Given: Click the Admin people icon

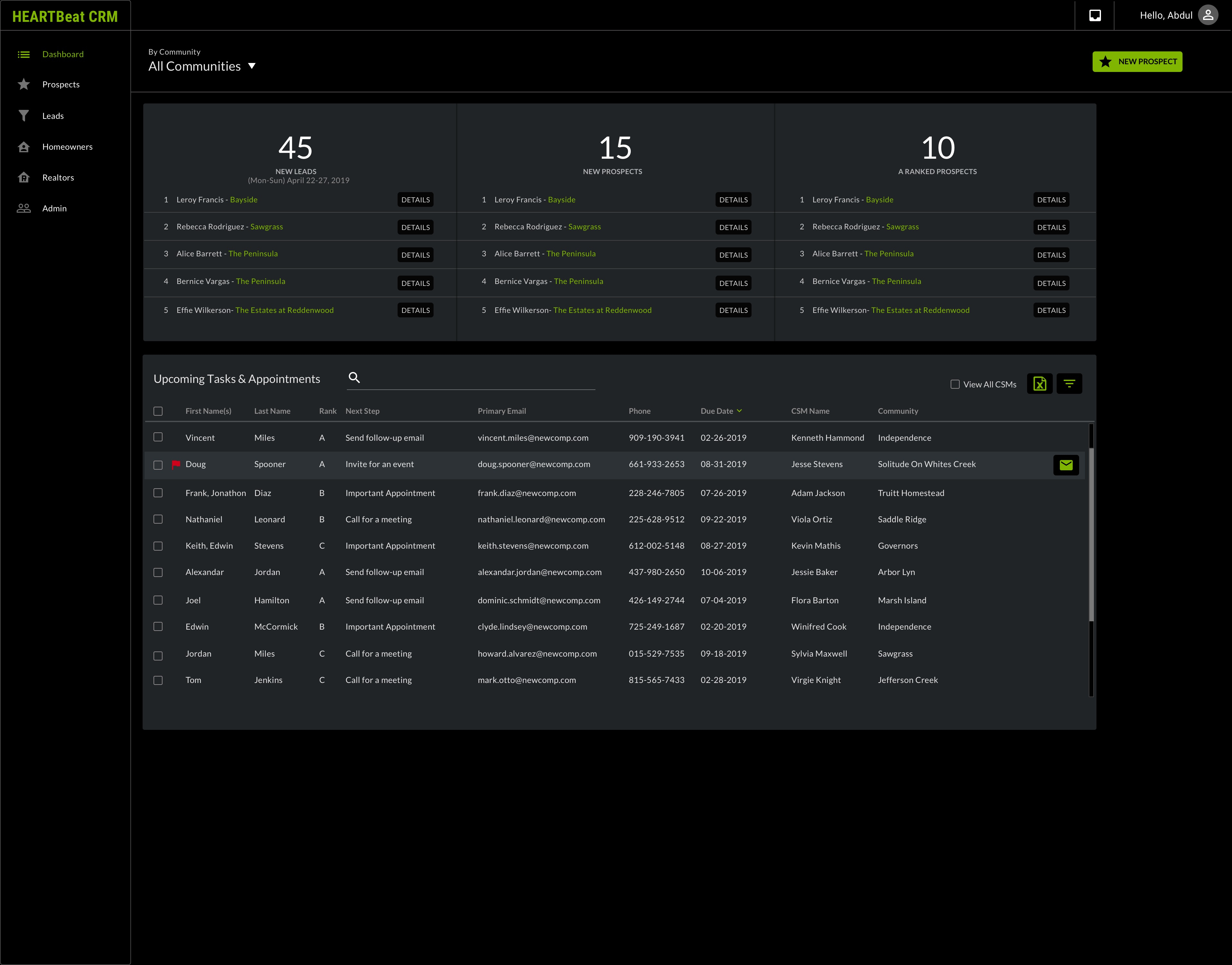Looking at the screenshot, I should click(x=24, y=208).
